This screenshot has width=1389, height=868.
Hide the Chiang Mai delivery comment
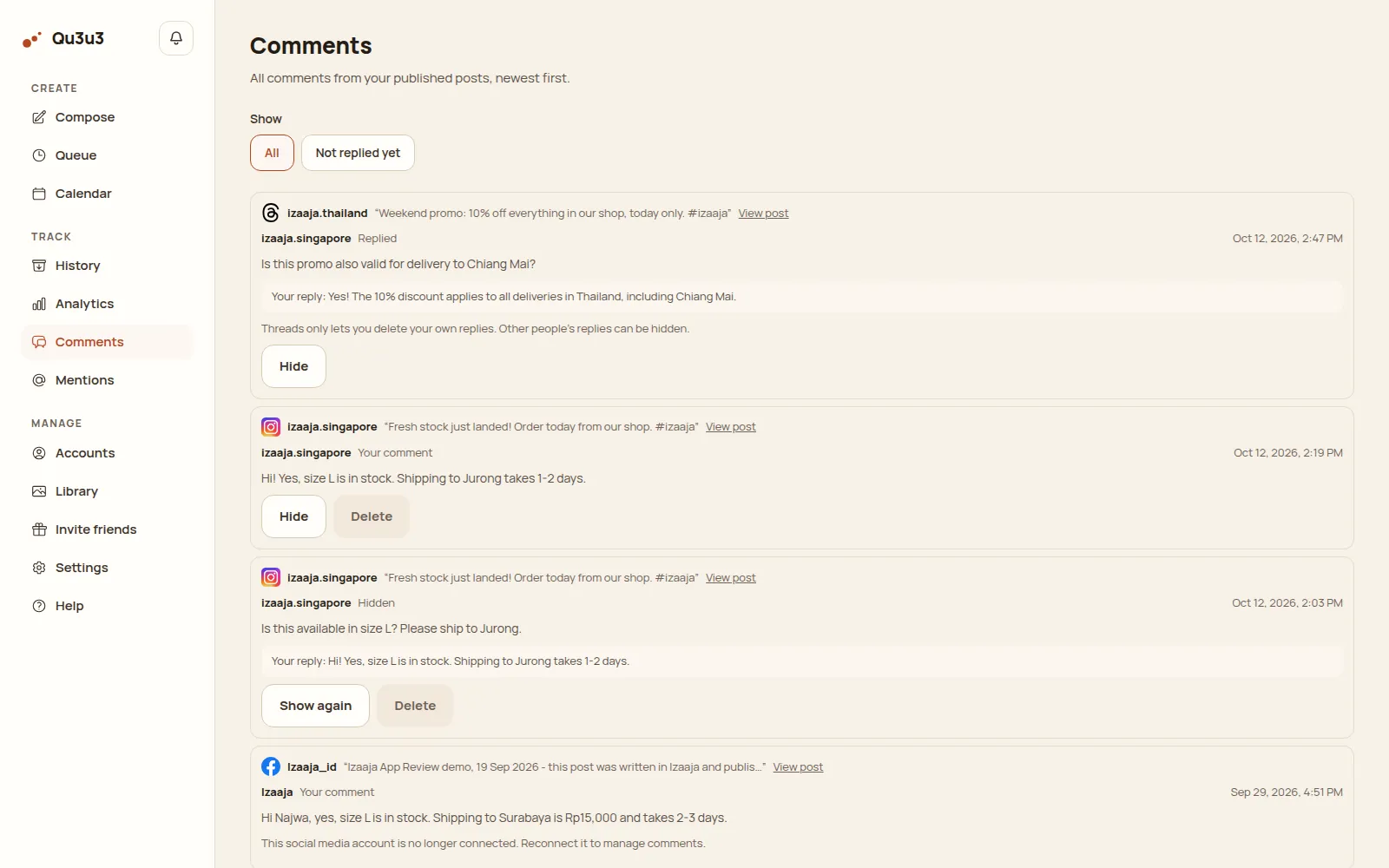coord(293,366)
